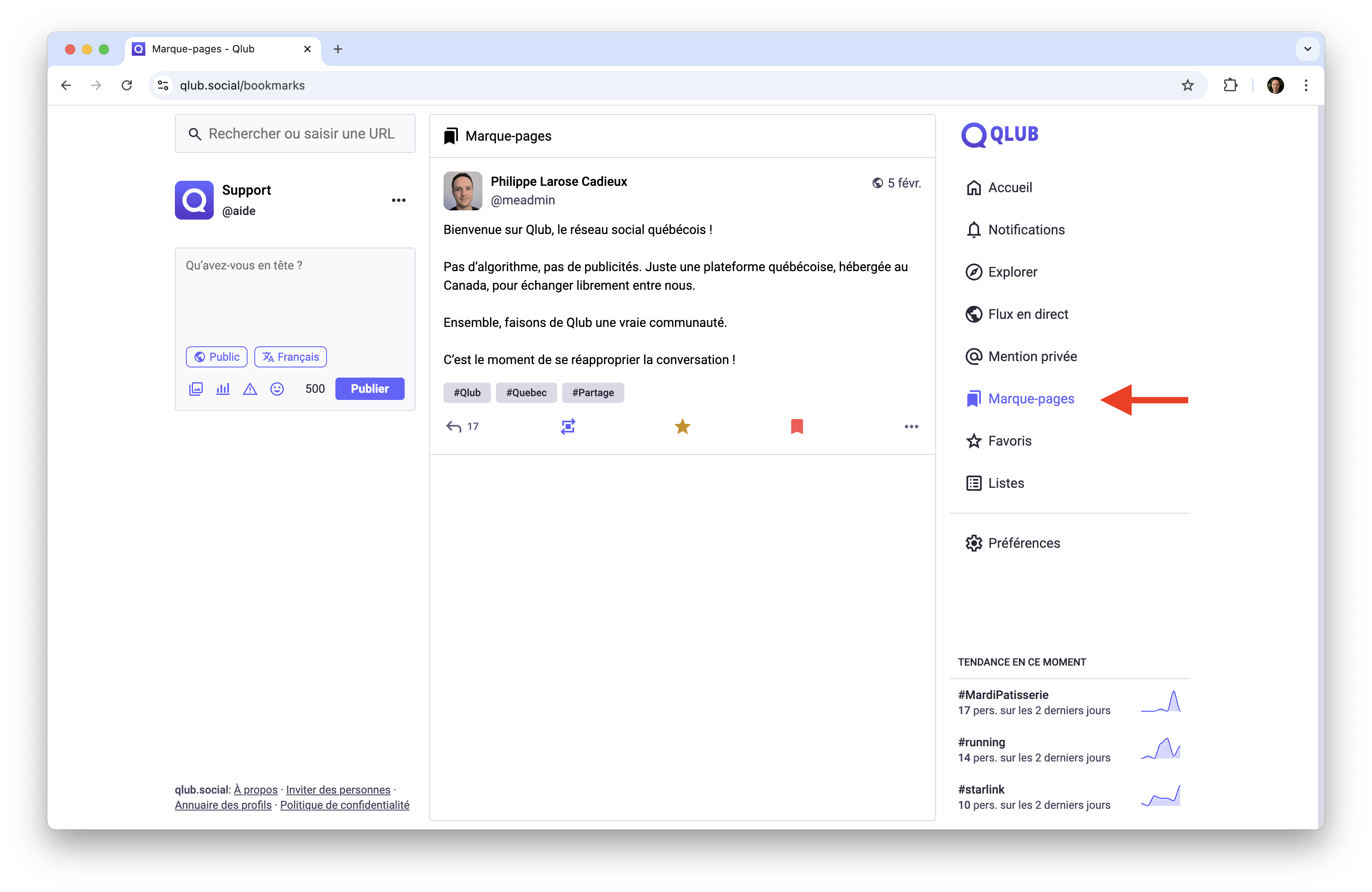
Task: Remove the red bookmark on the post
Action: click(x=797, y=427)
